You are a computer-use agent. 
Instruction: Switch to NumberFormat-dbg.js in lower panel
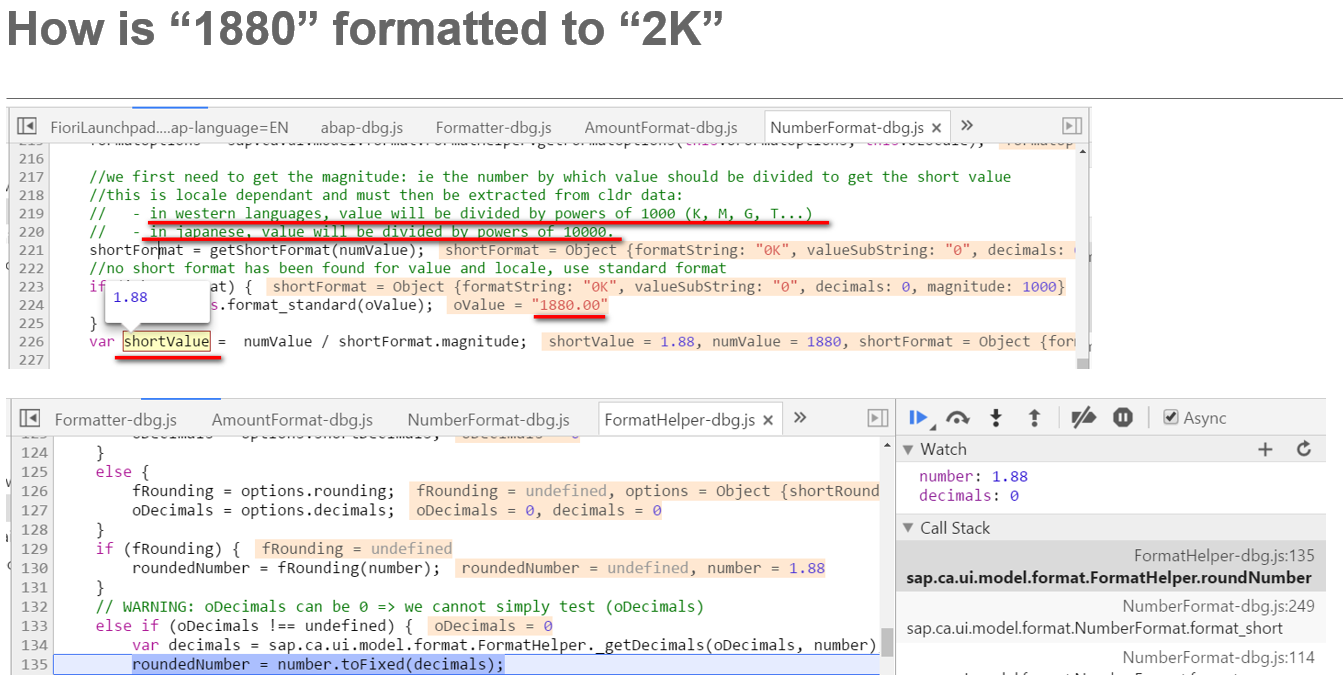tap(489, 420)
